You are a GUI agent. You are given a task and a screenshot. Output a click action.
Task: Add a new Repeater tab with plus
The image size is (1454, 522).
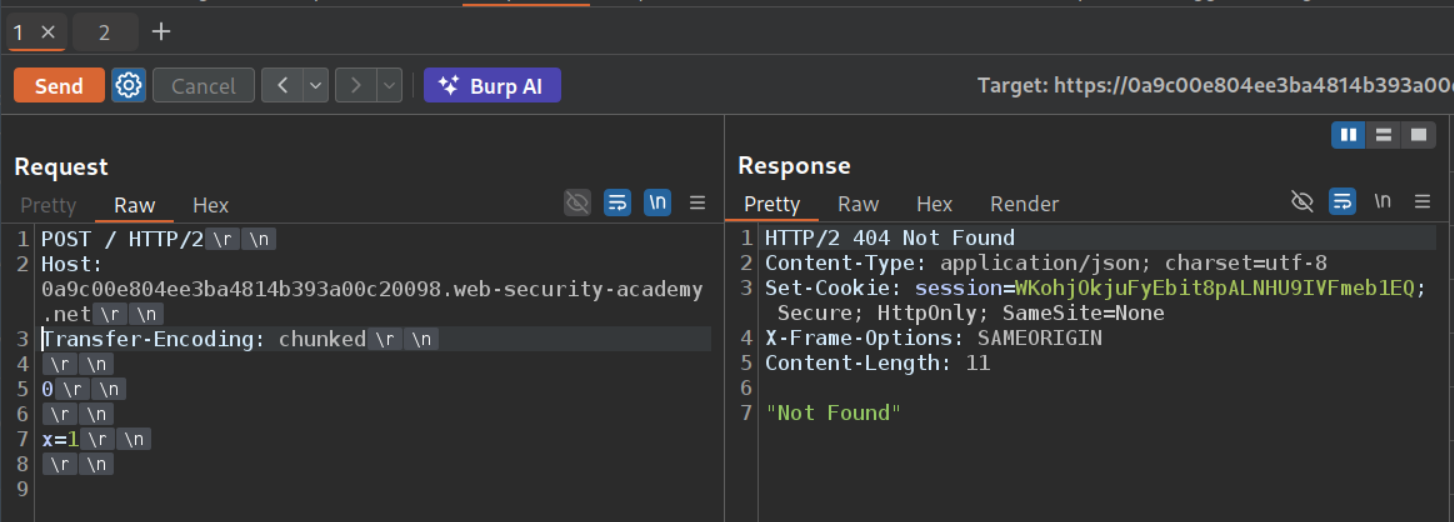pyautogui.click(x=161, y=32)
